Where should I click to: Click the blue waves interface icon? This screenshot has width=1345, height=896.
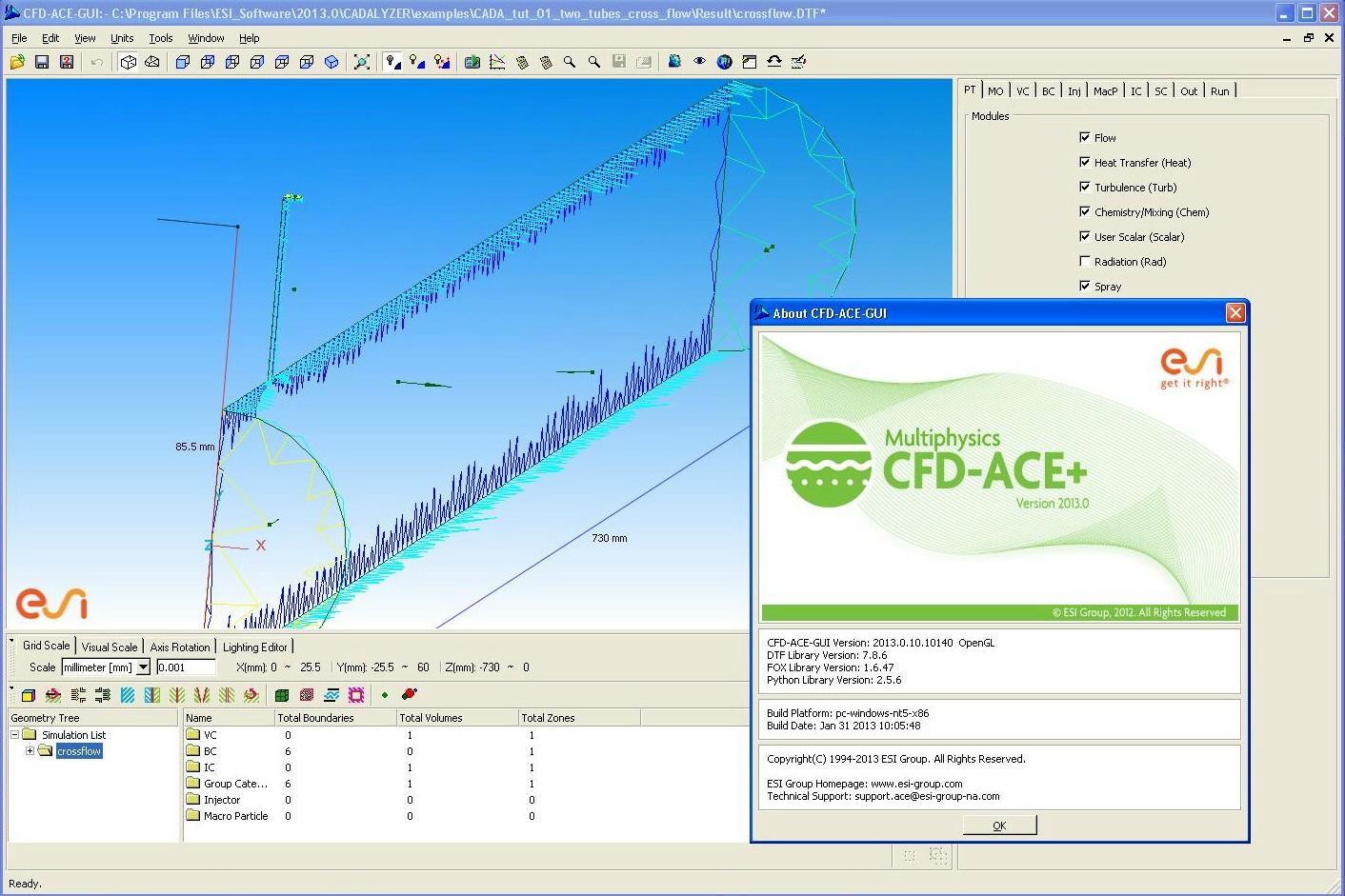pyautogui.click(x=331, y=695)
